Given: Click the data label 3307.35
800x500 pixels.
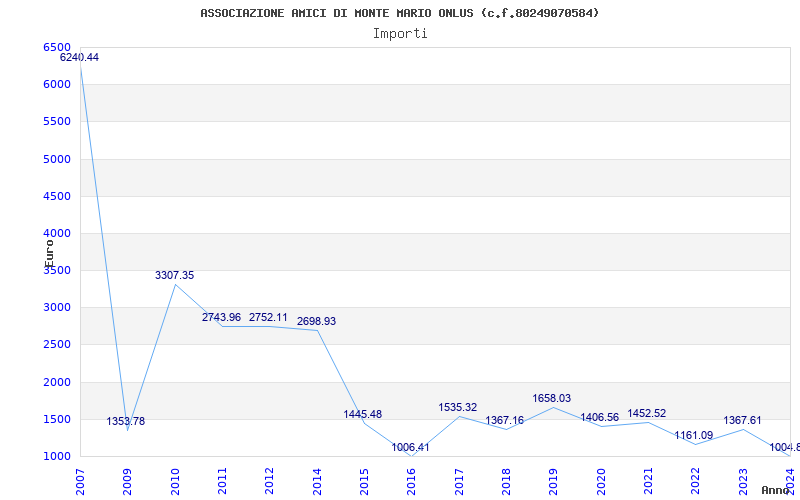Looking at the screenshot, I should coord(174,276).
